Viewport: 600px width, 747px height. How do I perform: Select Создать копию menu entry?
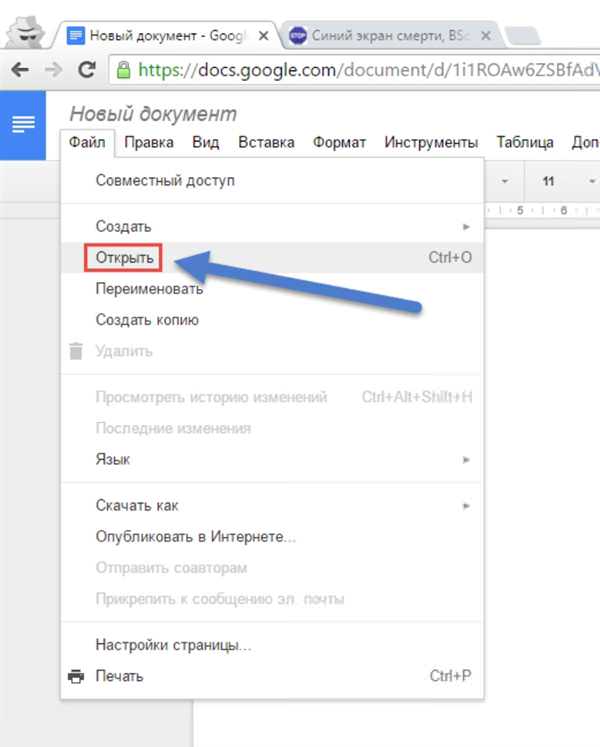pos(272,320)
